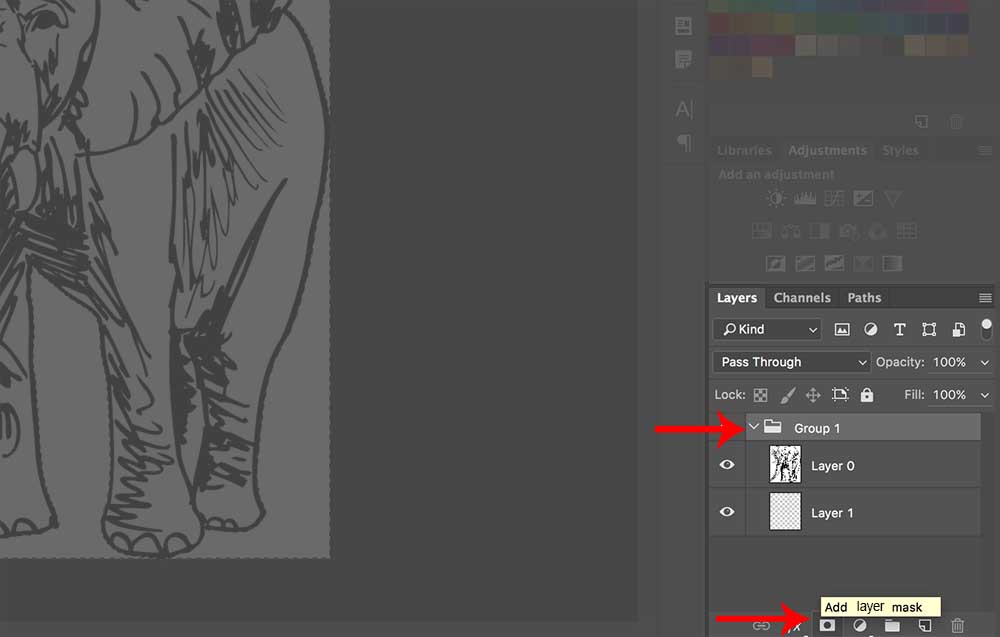Open the Kind filter dropdown
This screenshot has width=1000, height=637.
(x=767, y=329)
